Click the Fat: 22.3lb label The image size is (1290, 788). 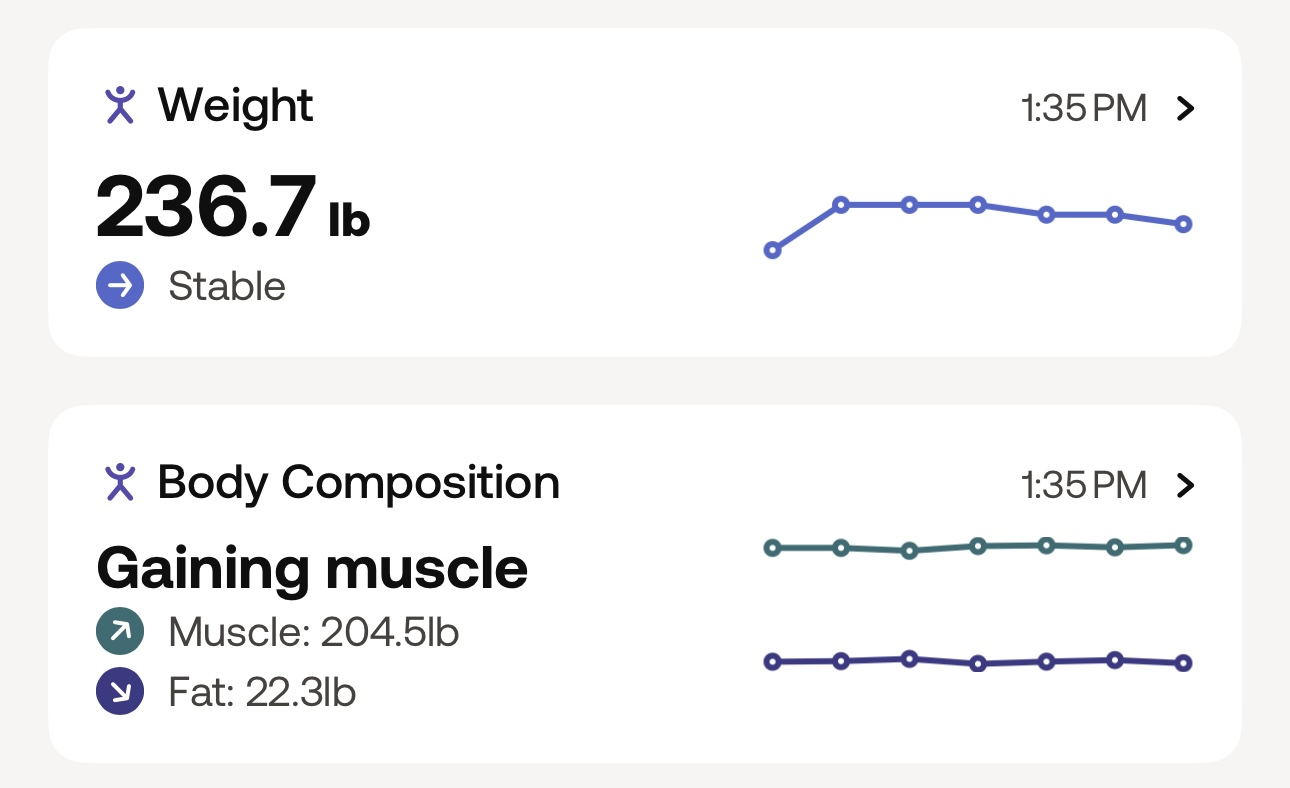pyautogui.click(x=262, y=692)
